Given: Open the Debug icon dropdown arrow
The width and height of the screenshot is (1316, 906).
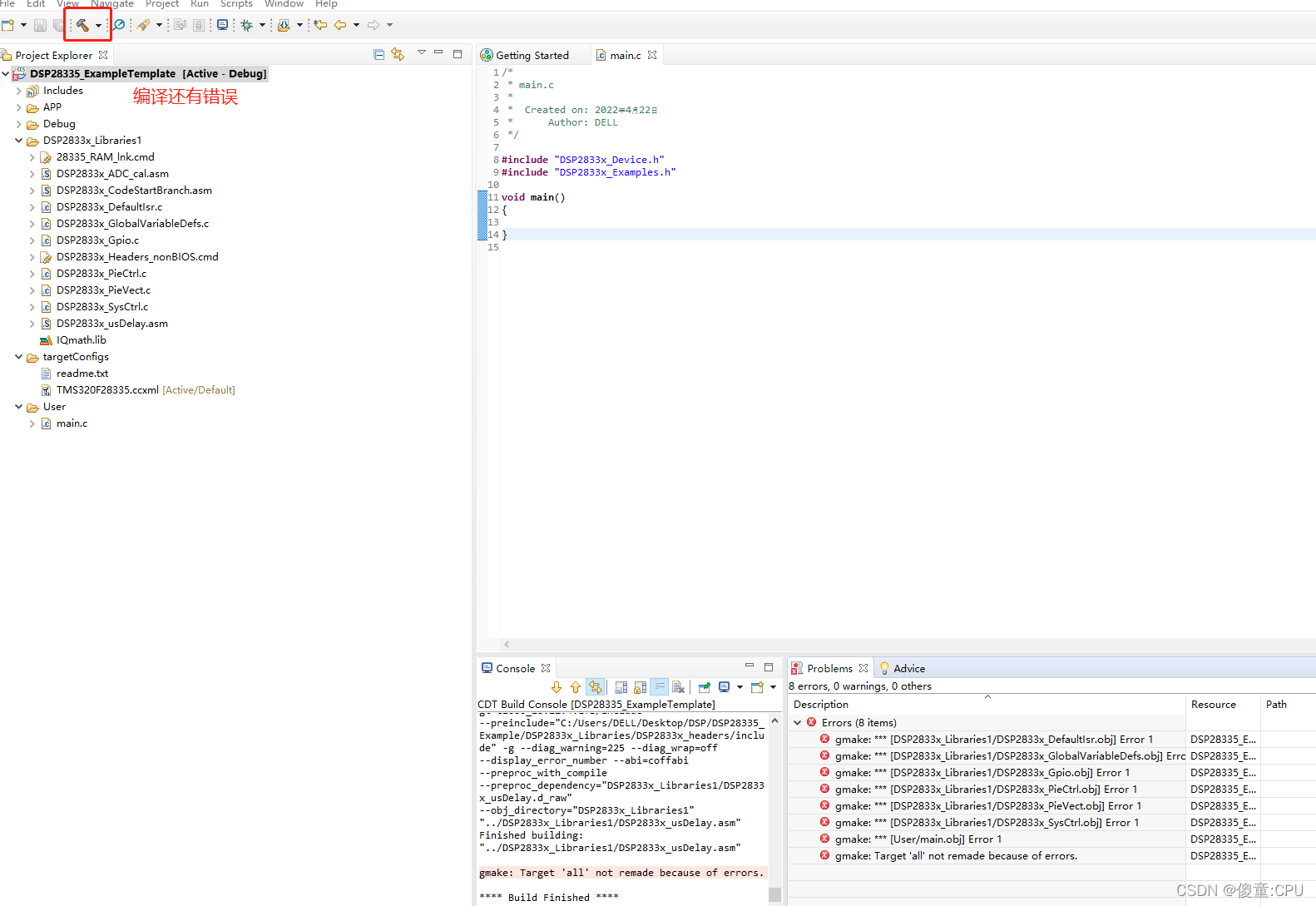Looking at the screenshot, I should click(262, 25).
